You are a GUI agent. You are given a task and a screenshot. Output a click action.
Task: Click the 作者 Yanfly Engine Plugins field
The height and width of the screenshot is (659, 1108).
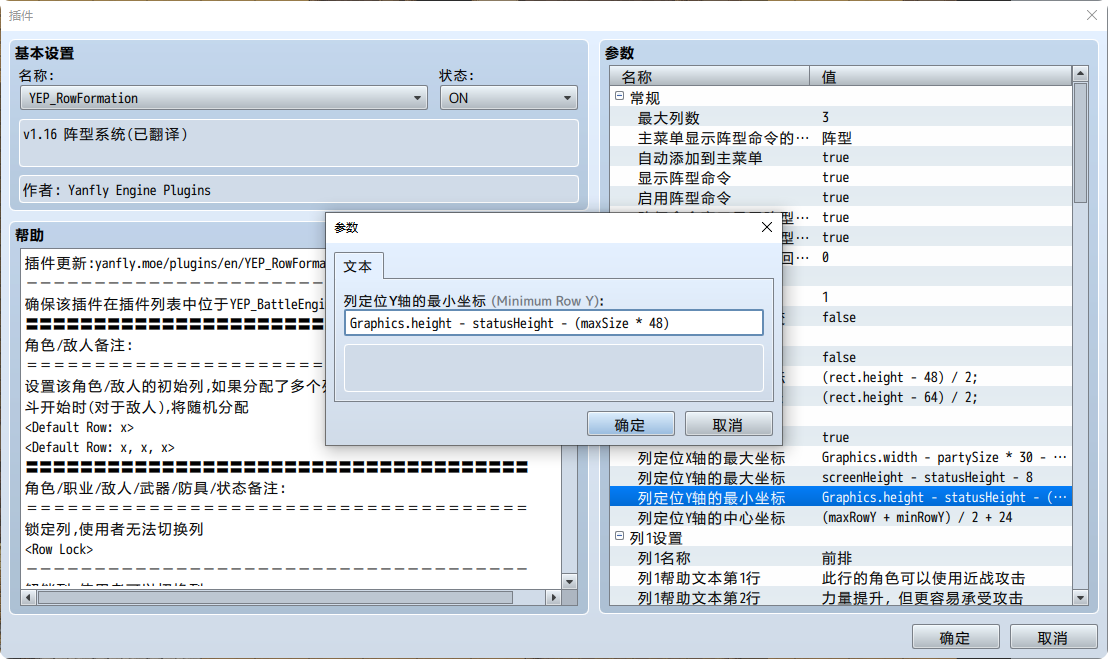tap(299, 189)
